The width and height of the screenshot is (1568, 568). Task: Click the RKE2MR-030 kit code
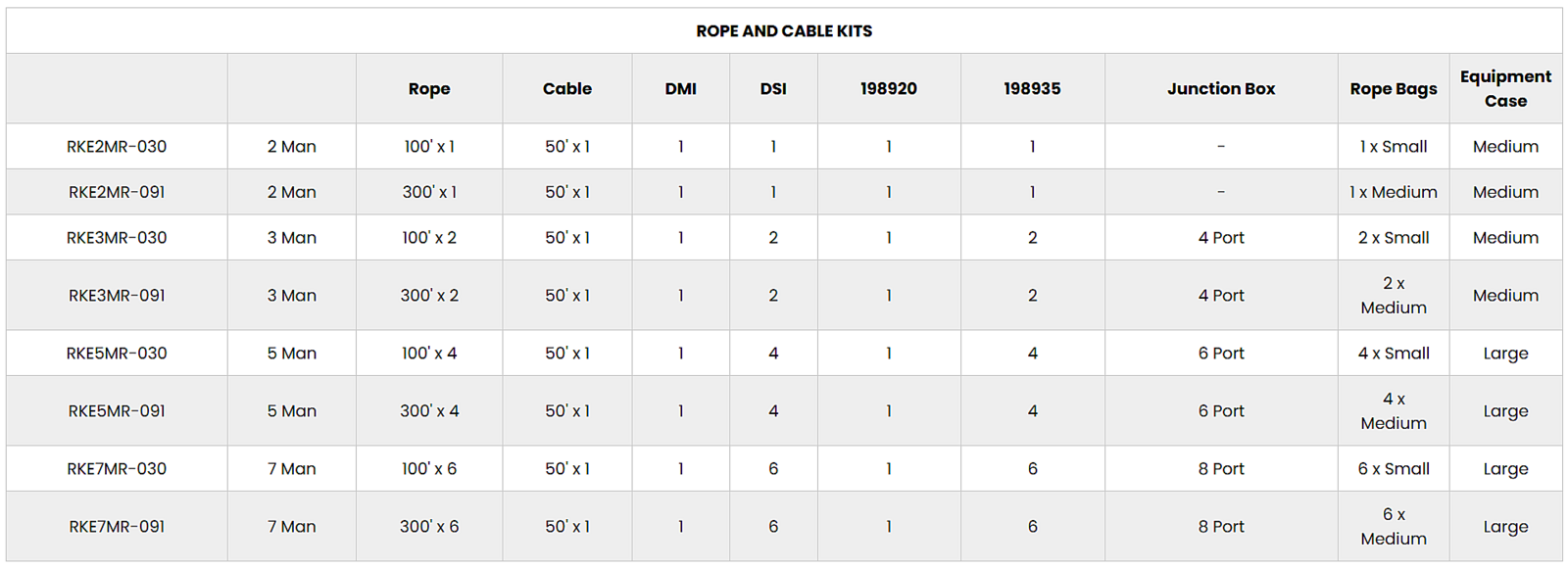coord(117,147)
